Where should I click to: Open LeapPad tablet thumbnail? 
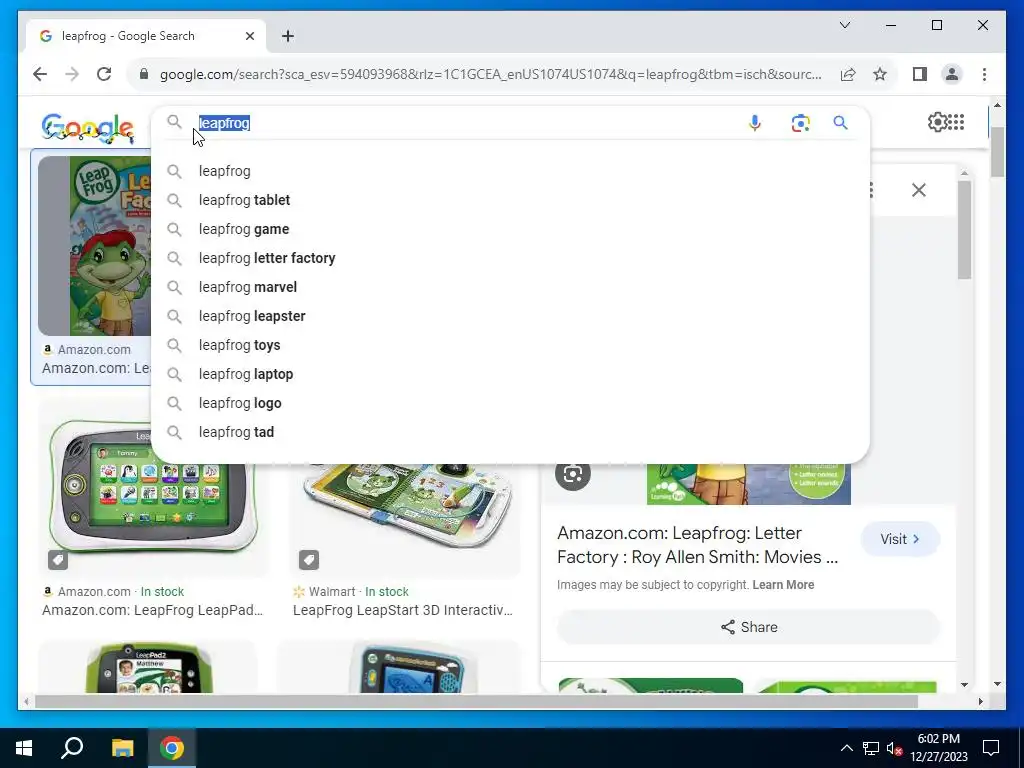[x=152, y=487]
